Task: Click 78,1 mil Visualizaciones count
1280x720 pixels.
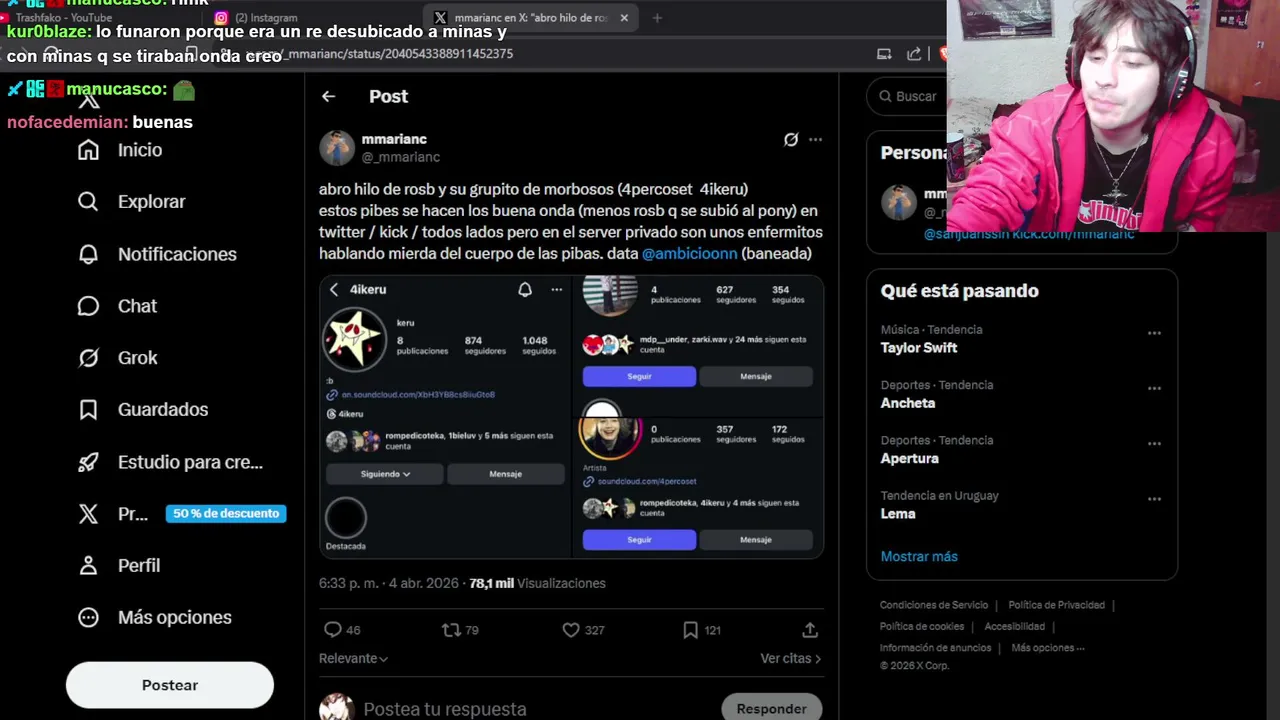Action: 537,583
